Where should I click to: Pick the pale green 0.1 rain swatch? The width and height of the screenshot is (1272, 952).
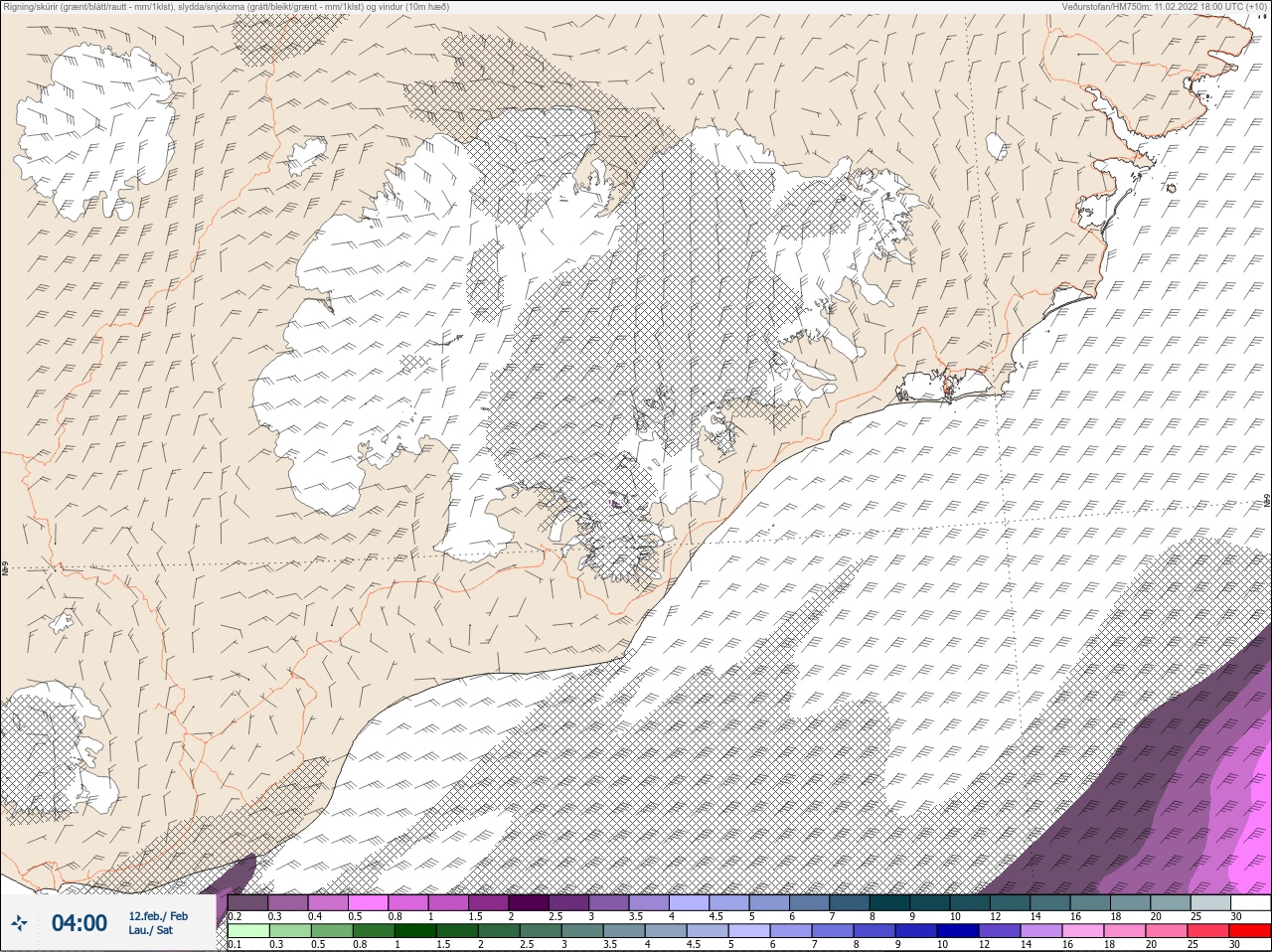[248, 931]
